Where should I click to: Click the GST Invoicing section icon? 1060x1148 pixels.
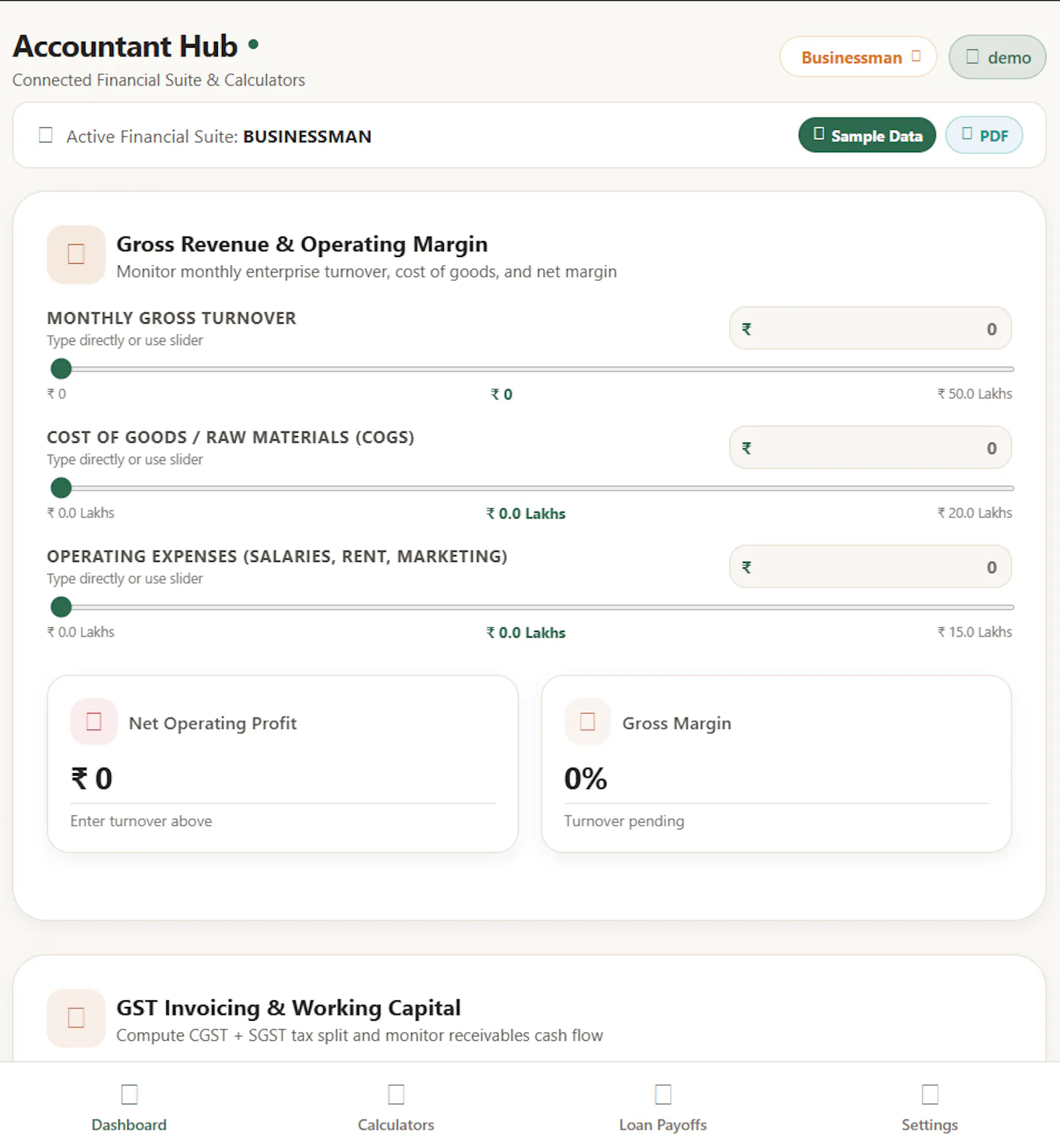[76, 1018]
